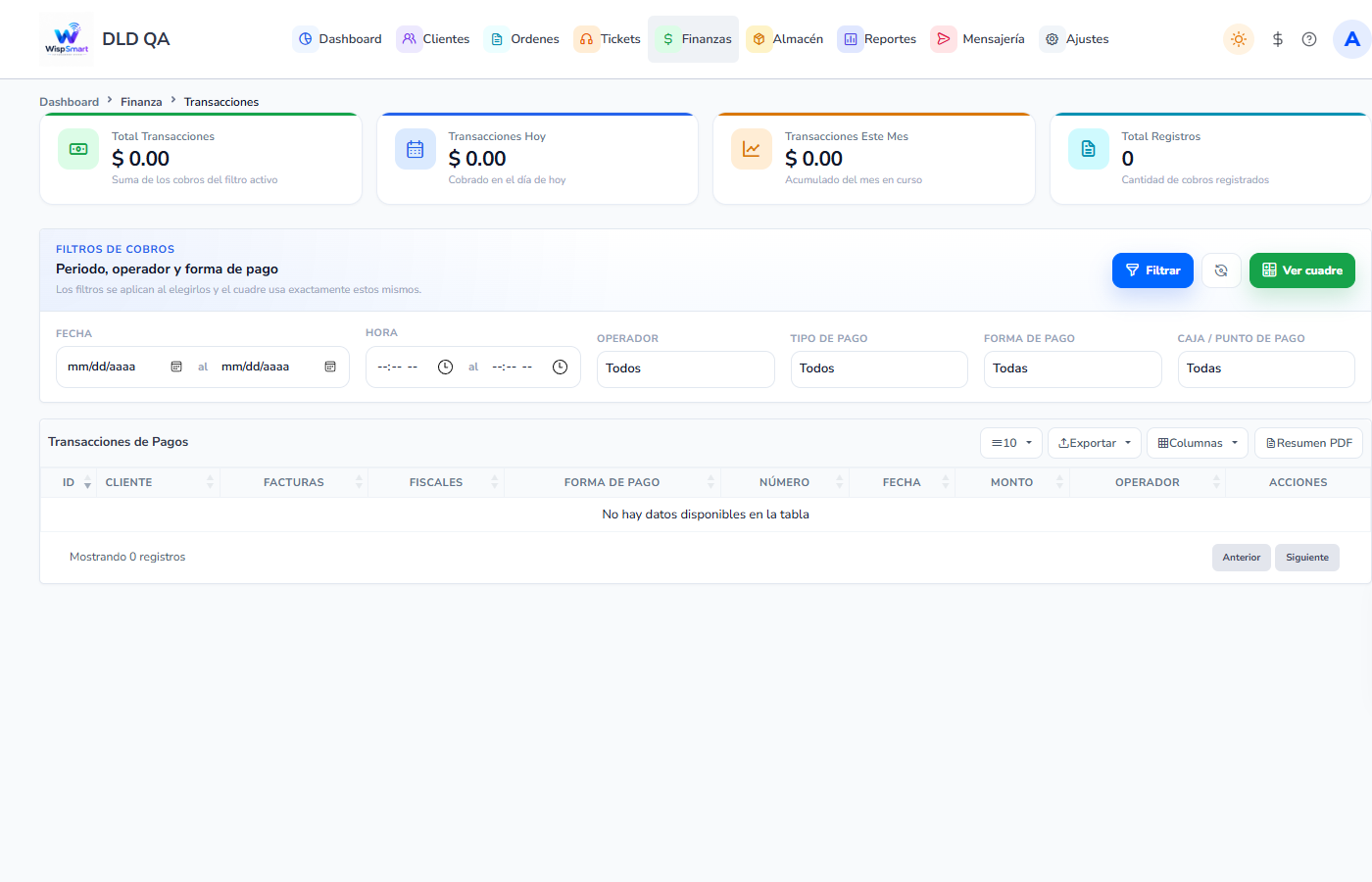Go to Anterior page

coord(1242,558)
